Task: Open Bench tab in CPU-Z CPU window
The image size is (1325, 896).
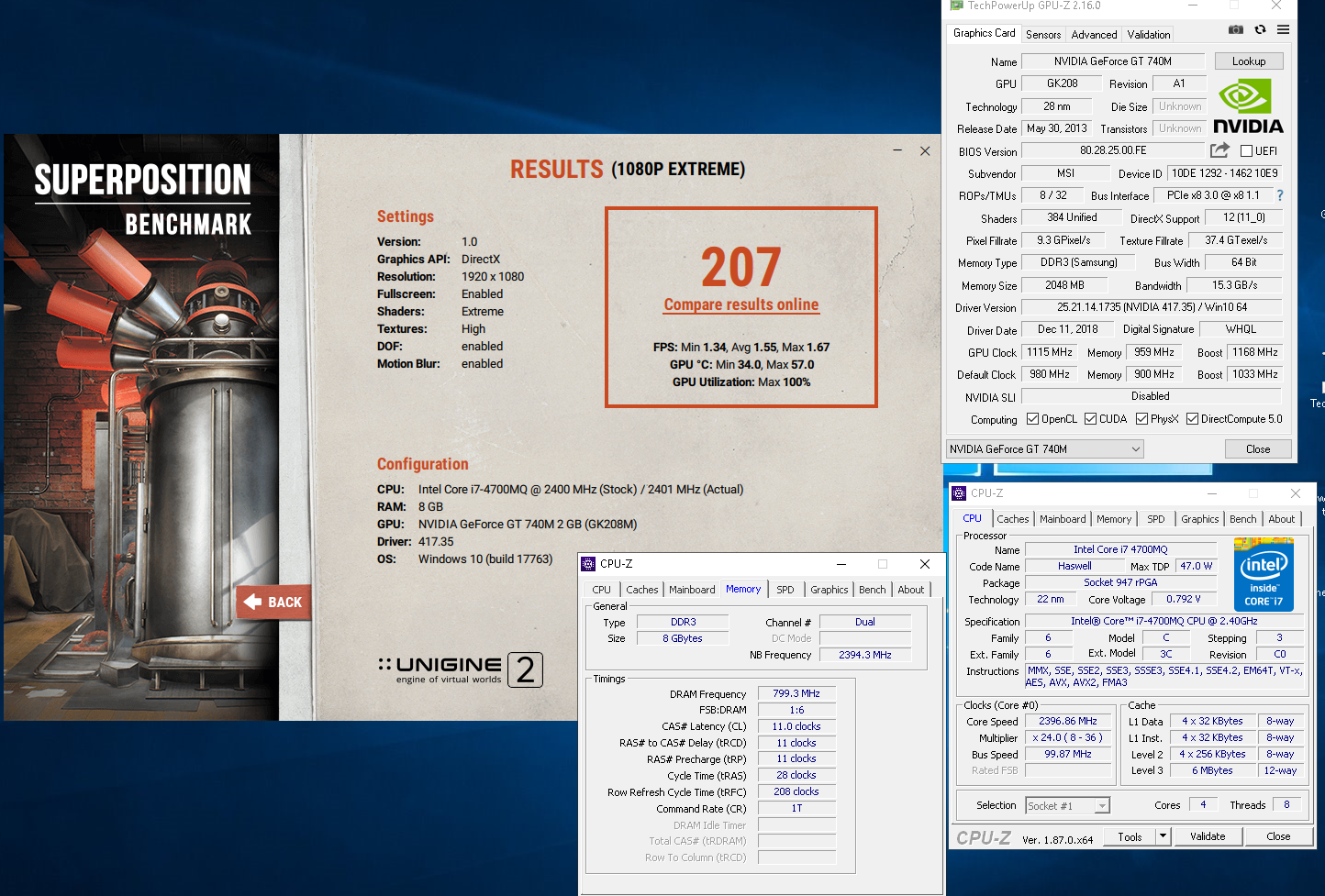Action: tap(1243, 519)
